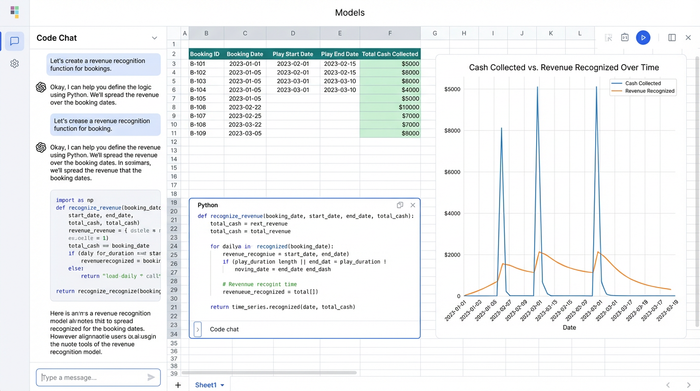The image size is (700, 391).
Task: Click the second user message bubble
Action: 105,125
